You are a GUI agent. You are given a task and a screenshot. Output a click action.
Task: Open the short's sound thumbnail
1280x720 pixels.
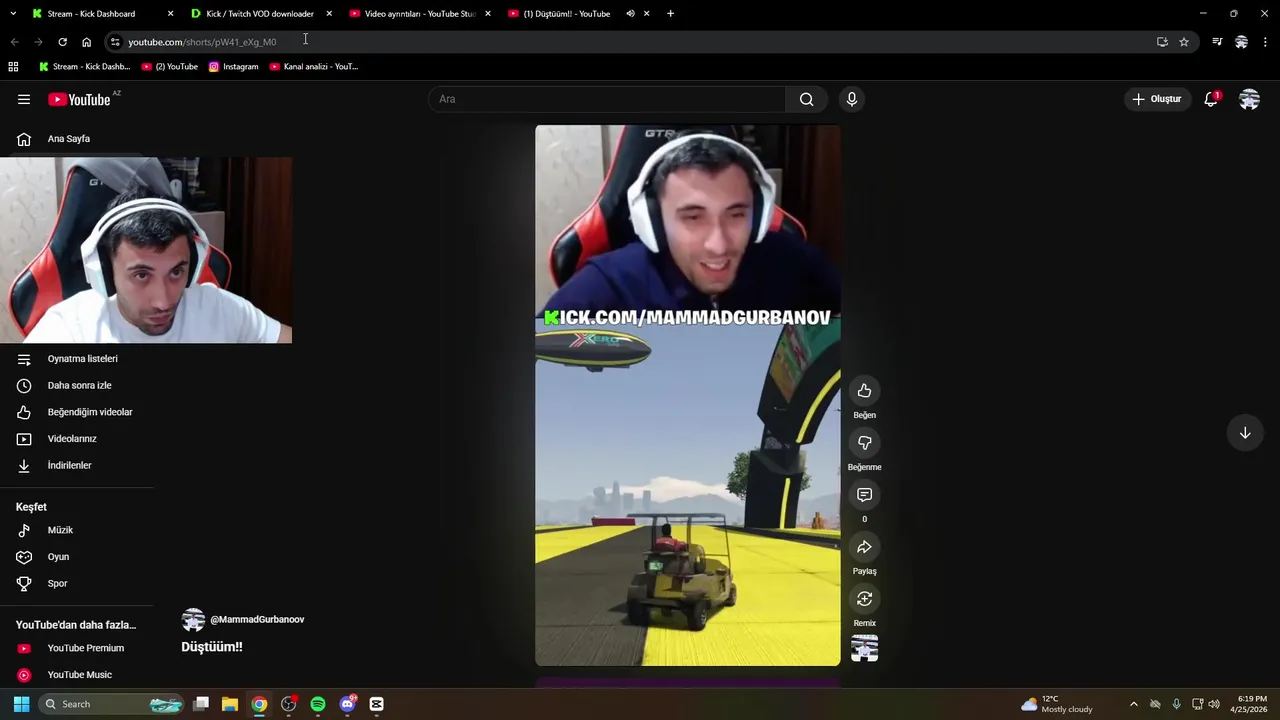pos(864,649)
